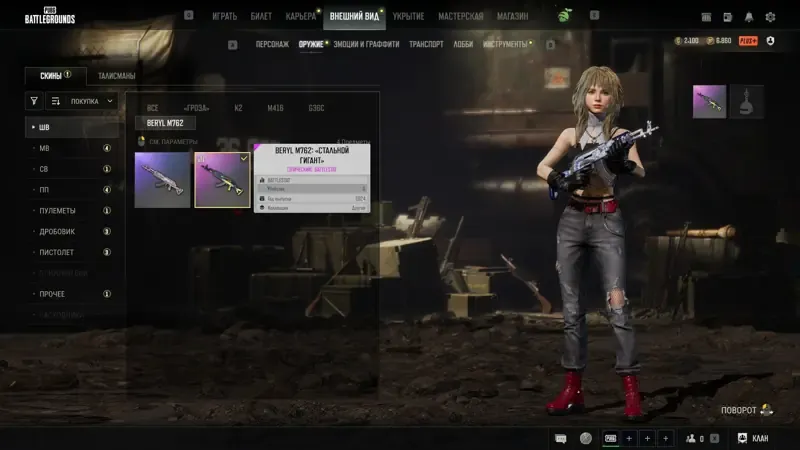Switch to the Талисманы tab

[116, 76]
